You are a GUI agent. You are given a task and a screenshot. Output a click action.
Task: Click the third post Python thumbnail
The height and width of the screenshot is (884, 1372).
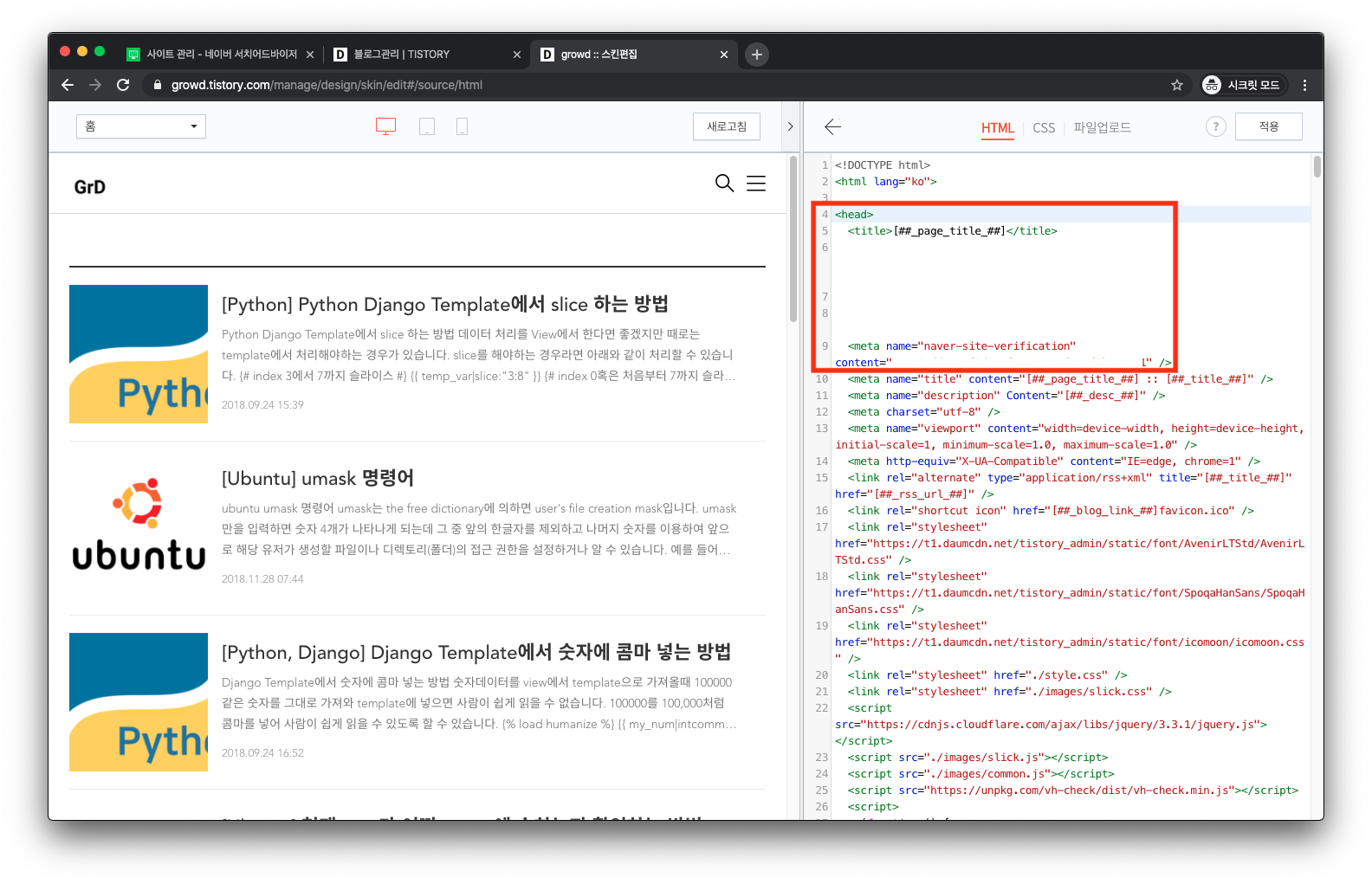(x=139, y=702)
